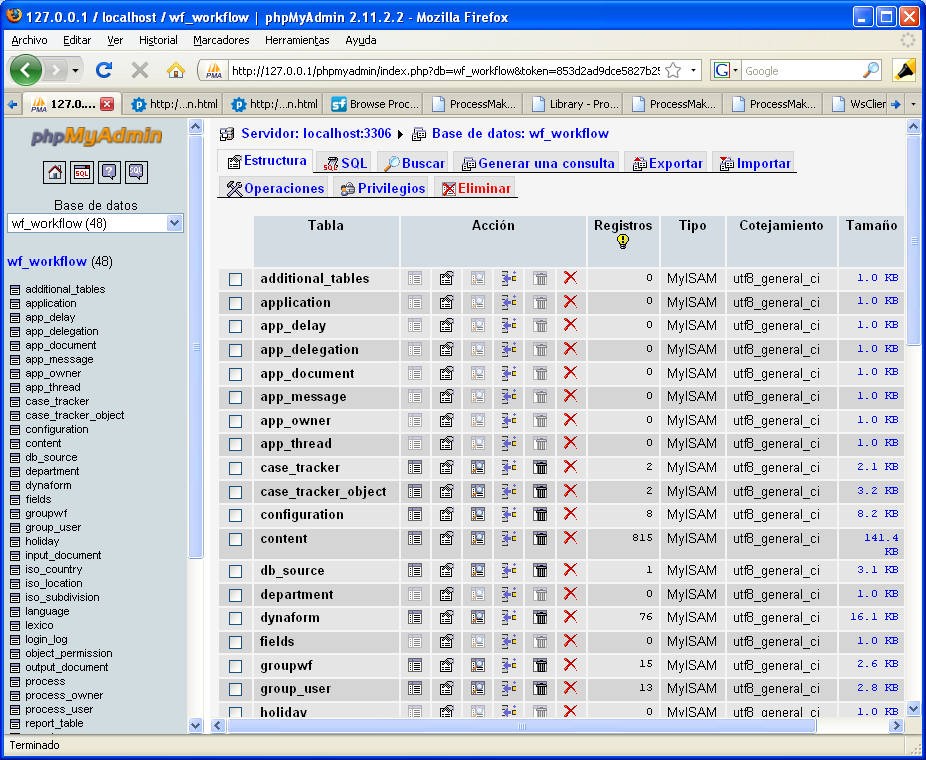The height and width of the screenshot is (760, 926).
Task: Open the Marcadores menu
Action: tap(221, 40)
